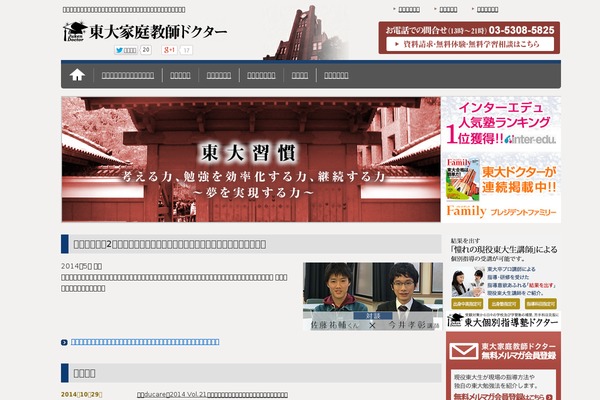Open the 東大習慣 hero banner

(251, 159)
